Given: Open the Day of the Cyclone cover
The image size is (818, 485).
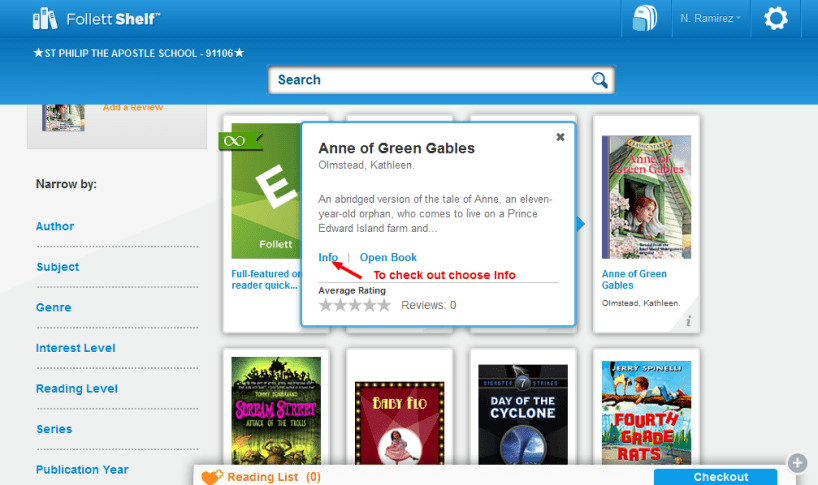Looking at the screenshot, I should tap(523, 414).
